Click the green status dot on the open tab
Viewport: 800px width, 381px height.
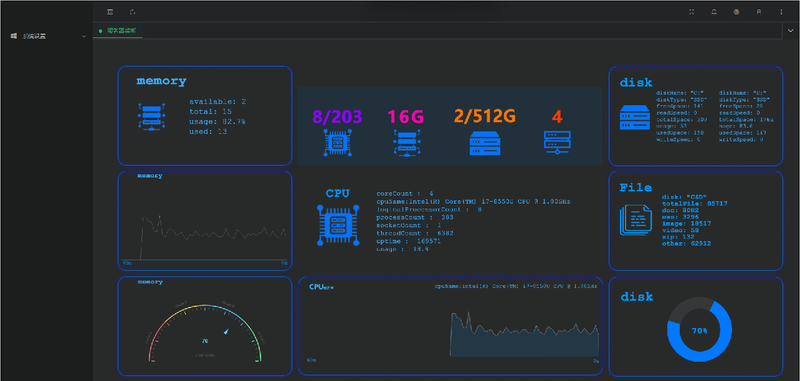coord(101,31)
